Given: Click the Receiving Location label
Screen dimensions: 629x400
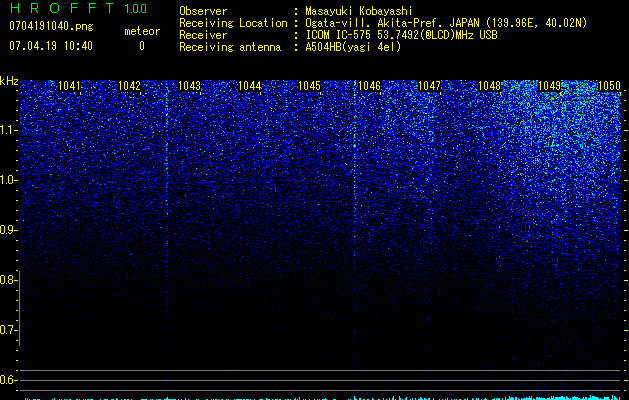Looking at the screenshot, I should pyautogui.click(x=233, y=23).
